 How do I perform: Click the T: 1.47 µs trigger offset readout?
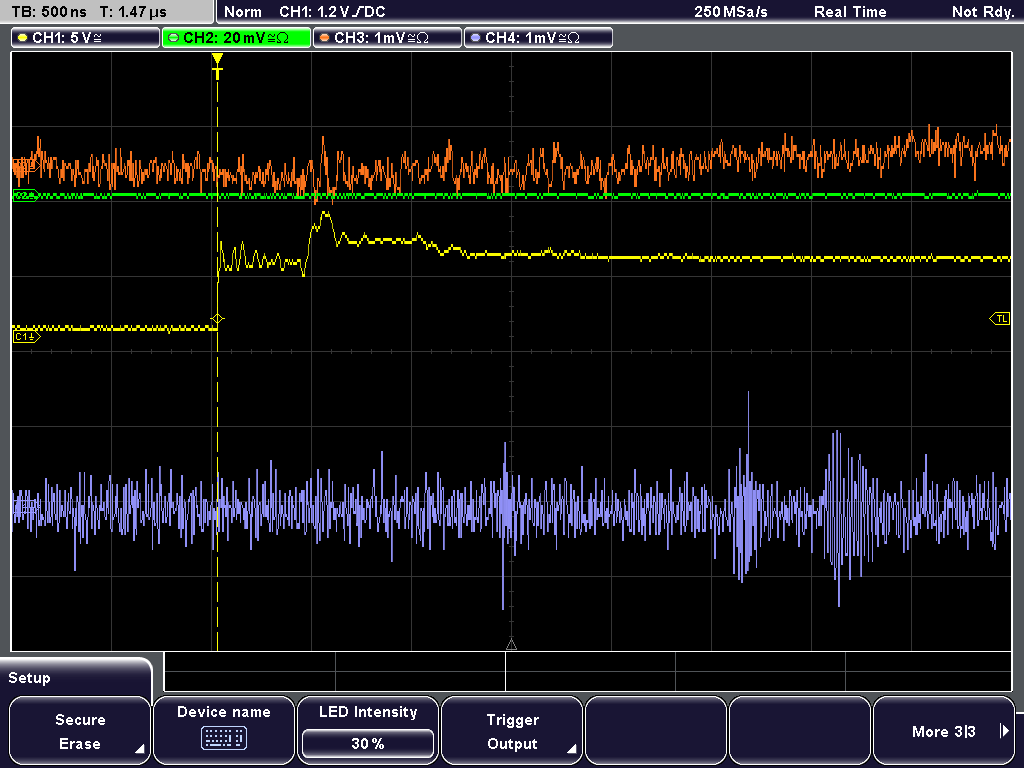click(x=133, y=12)
